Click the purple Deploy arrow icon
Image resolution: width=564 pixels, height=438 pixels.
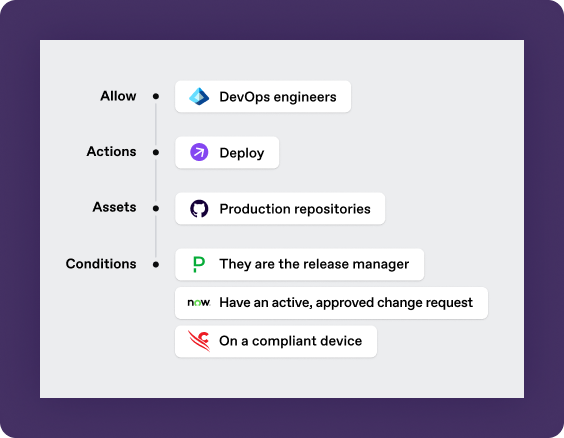(199, 152)
